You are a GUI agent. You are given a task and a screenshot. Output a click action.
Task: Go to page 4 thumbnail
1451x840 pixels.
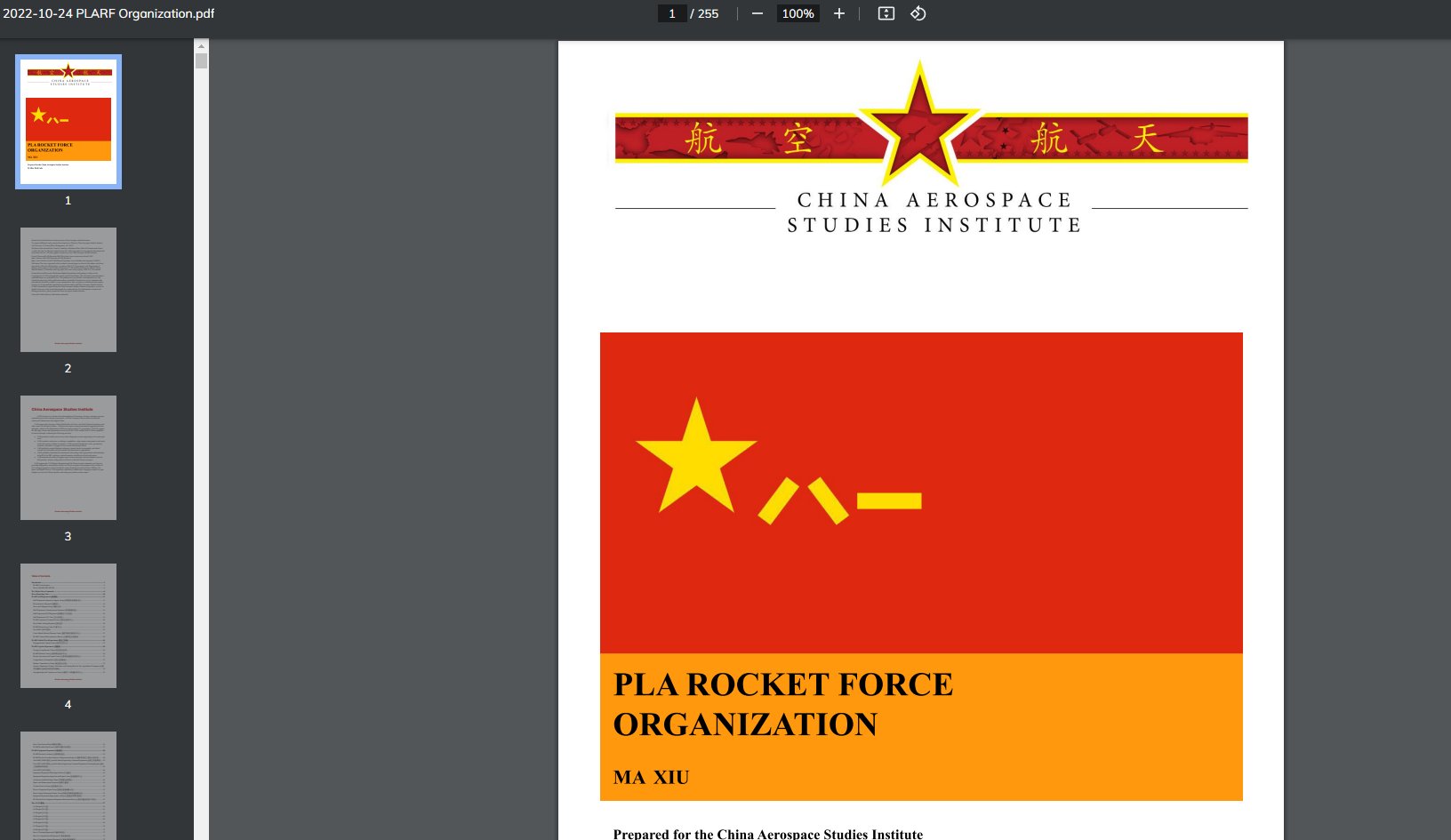68,626
